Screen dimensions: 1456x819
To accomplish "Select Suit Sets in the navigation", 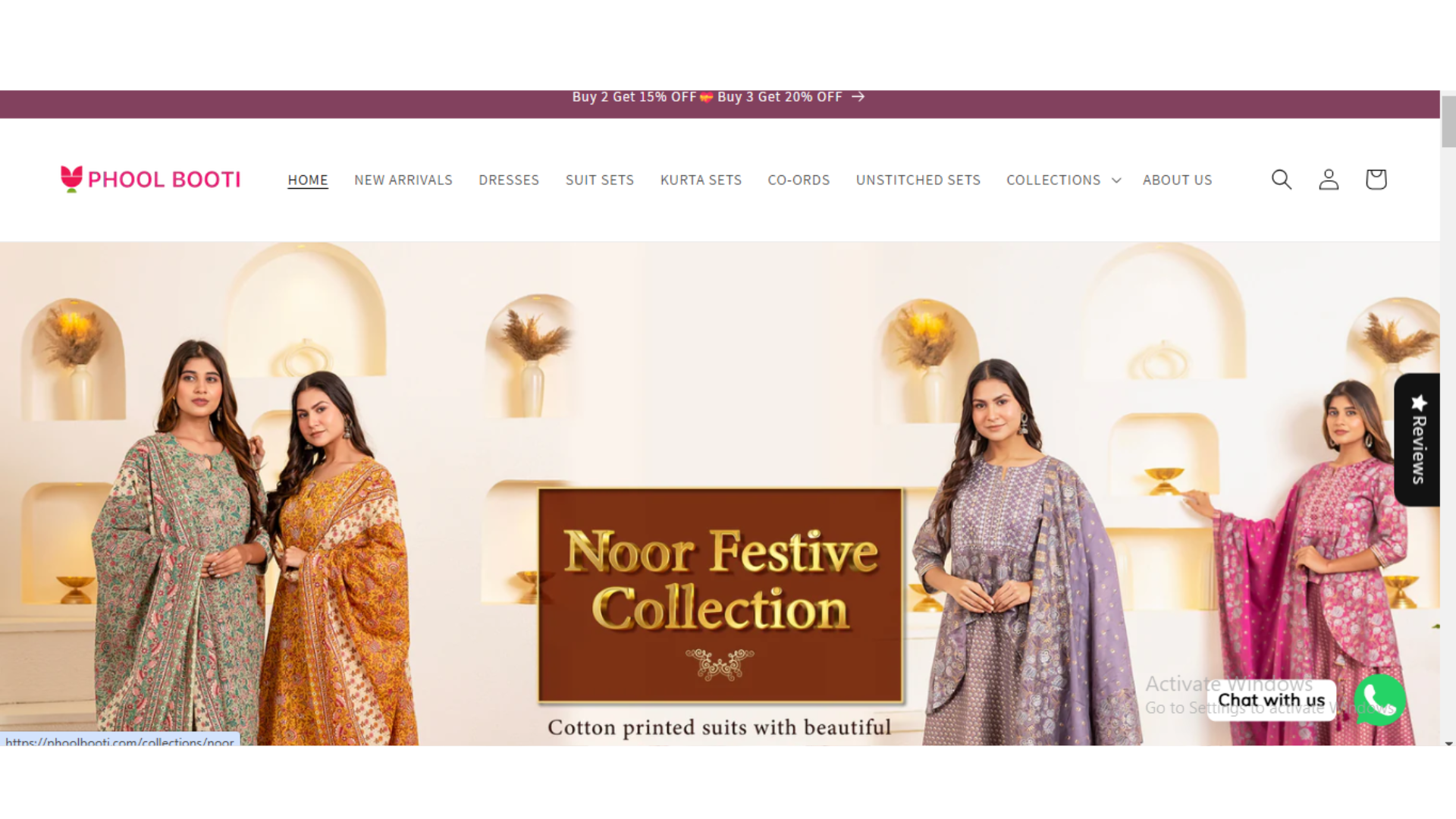I will pyautogui.click(x=600, y=180).
